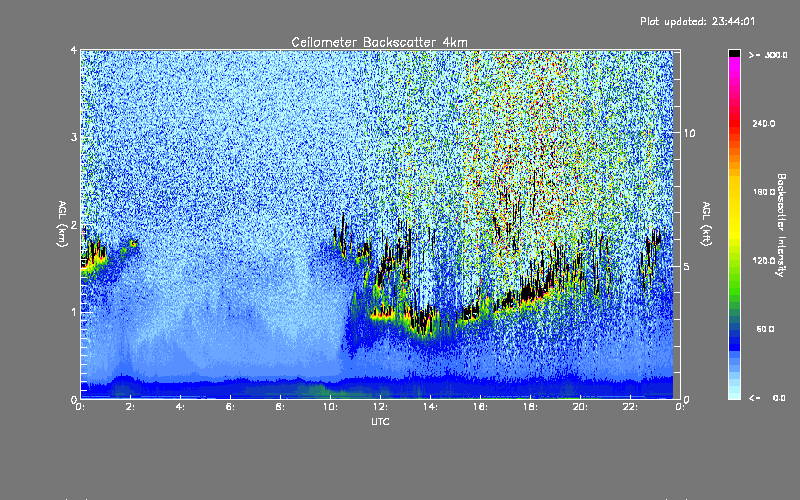
Task: Click the light cyan bottom of the colorbar
Action: (734, 393)
